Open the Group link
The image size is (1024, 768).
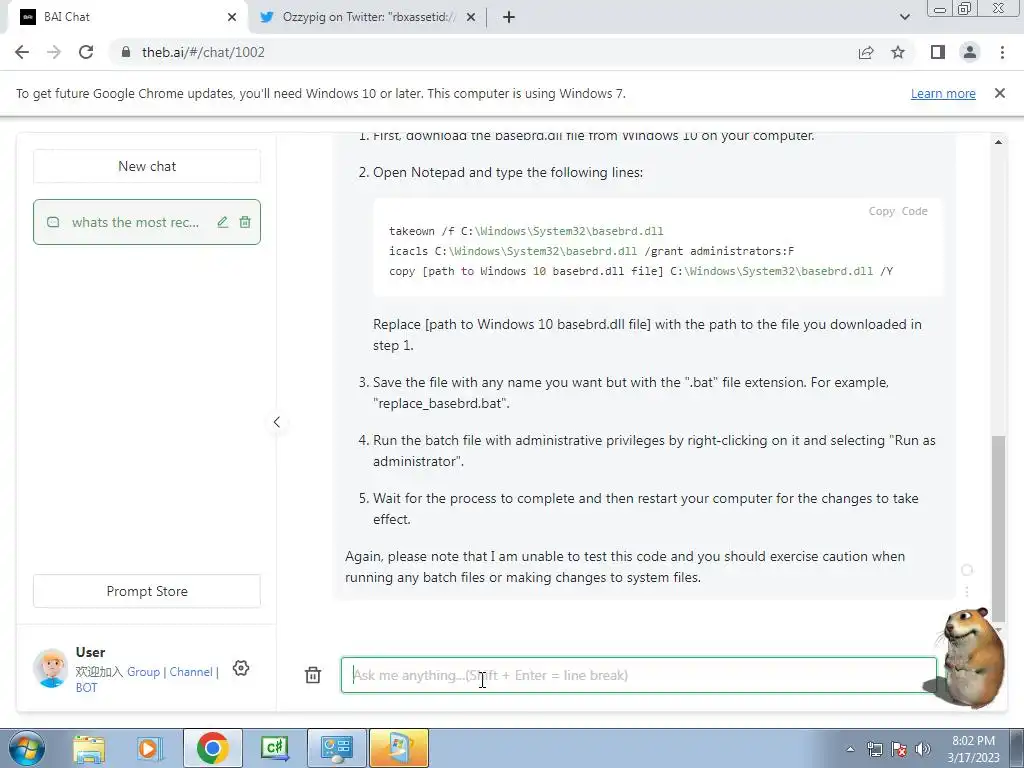(x=144, y=671)
